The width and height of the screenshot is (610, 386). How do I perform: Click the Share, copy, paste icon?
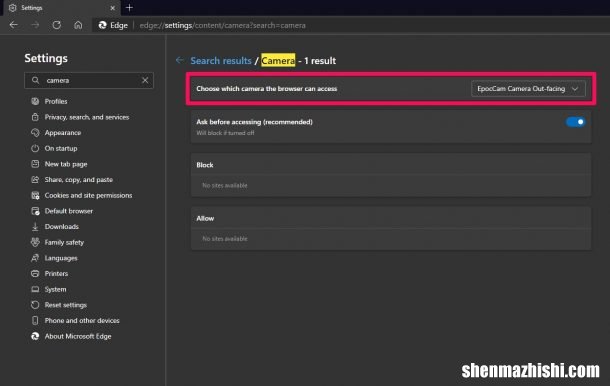[x=35, y=179]
